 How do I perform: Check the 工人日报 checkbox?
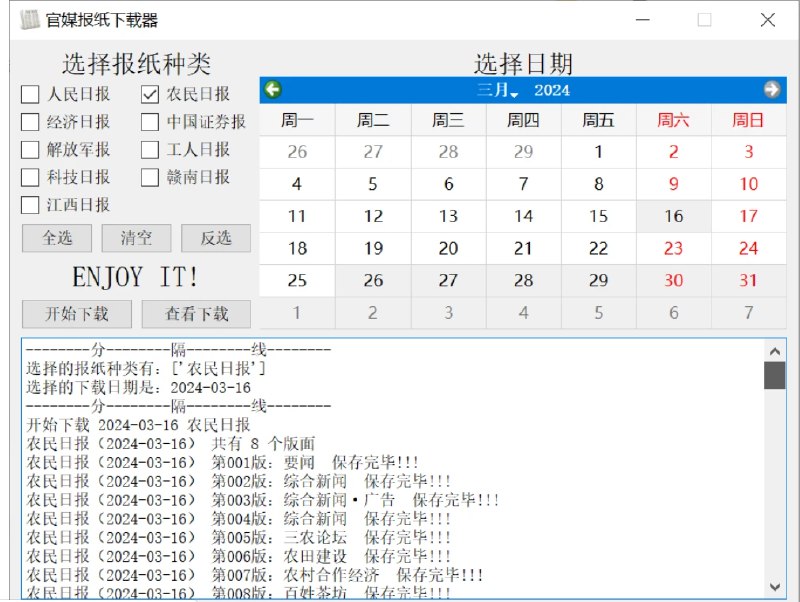click(149, 150)
